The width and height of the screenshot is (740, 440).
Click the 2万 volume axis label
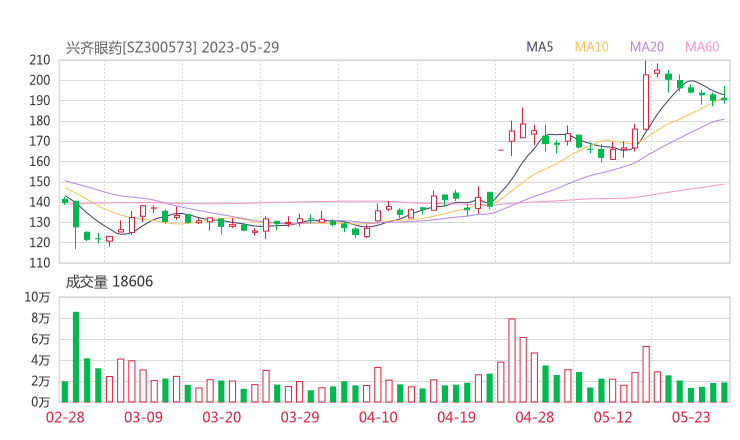(x=41, y=381)
